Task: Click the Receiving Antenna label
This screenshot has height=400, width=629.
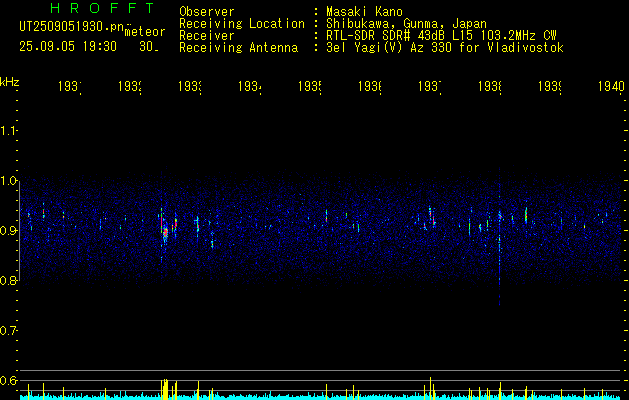Action: (x=238, y=48)
